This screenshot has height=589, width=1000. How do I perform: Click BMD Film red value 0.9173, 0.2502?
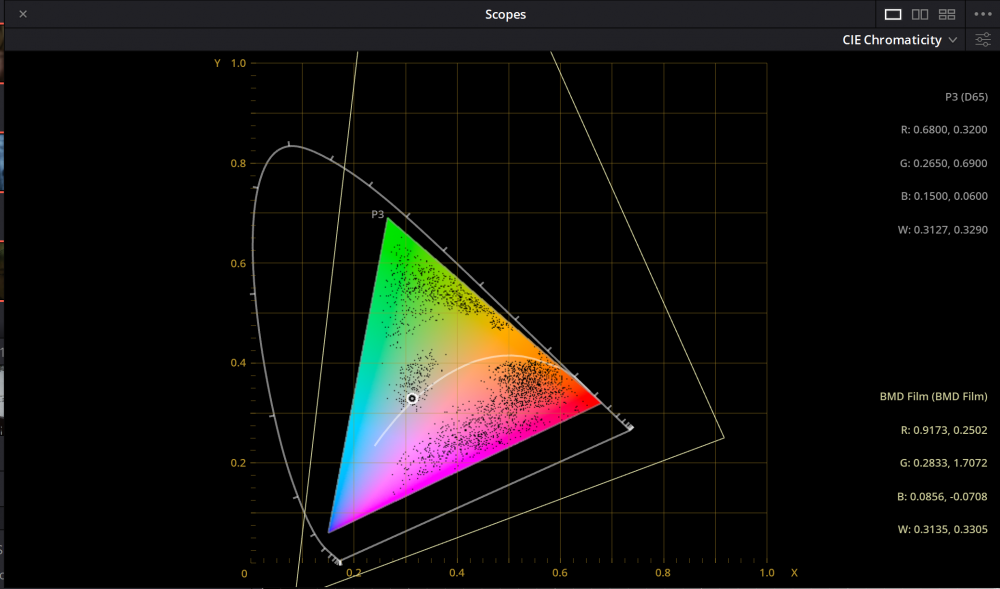(x=944, y=430)
